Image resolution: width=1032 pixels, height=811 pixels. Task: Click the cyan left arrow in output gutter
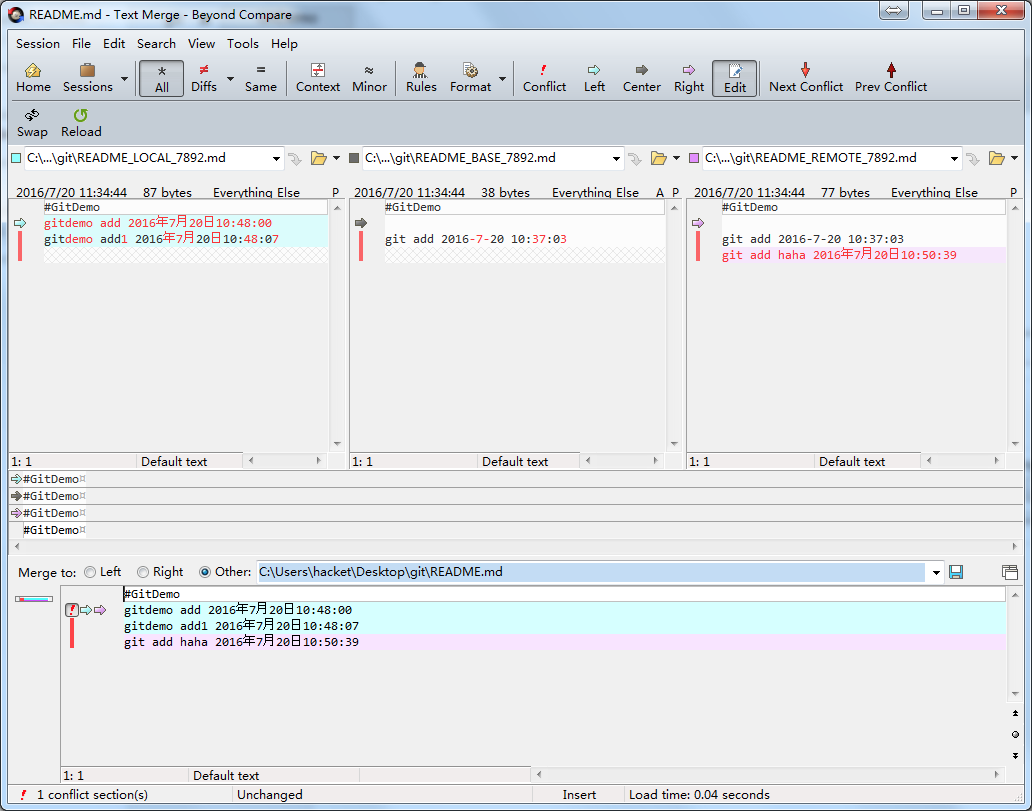[86, 611]
